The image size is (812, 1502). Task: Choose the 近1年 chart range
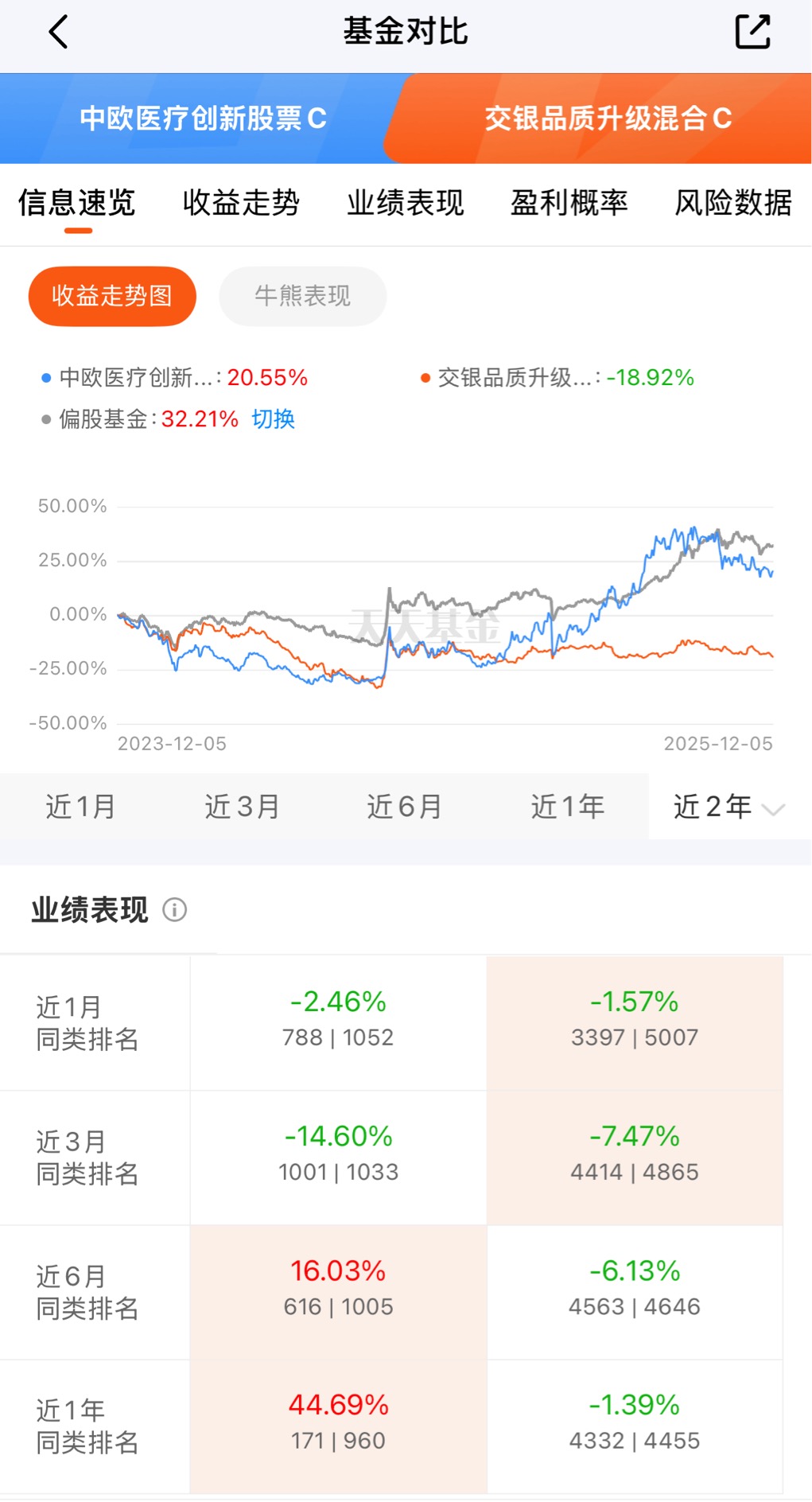[567, 807]
